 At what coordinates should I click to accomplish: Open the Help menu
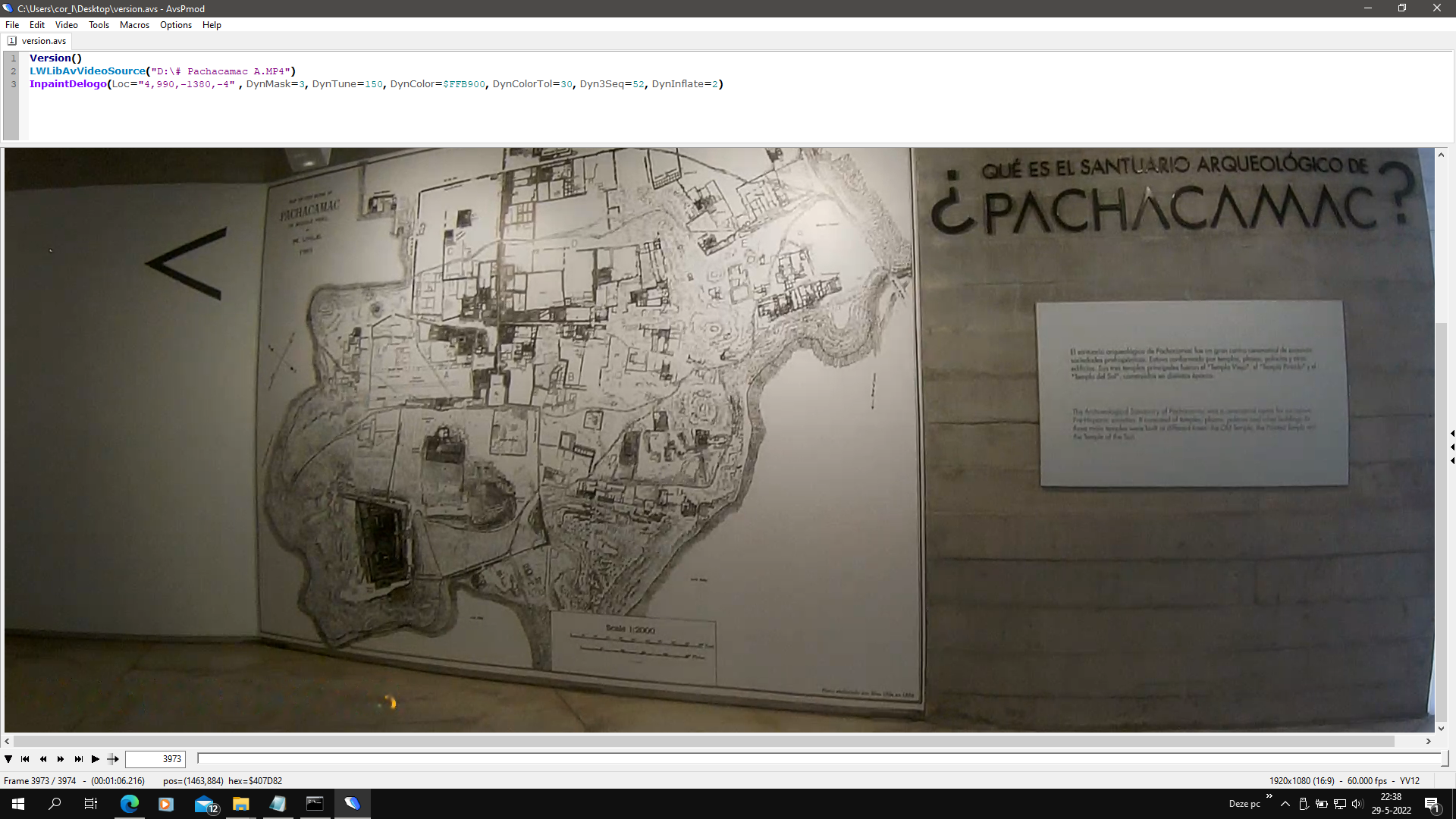click(212, 25)
